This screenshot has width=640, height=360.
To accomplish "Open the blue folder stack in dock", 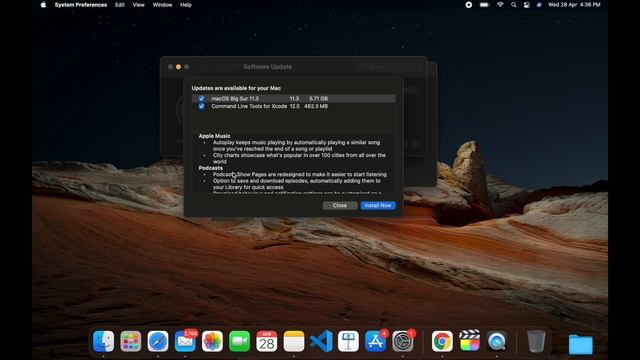I will [580, 344].
